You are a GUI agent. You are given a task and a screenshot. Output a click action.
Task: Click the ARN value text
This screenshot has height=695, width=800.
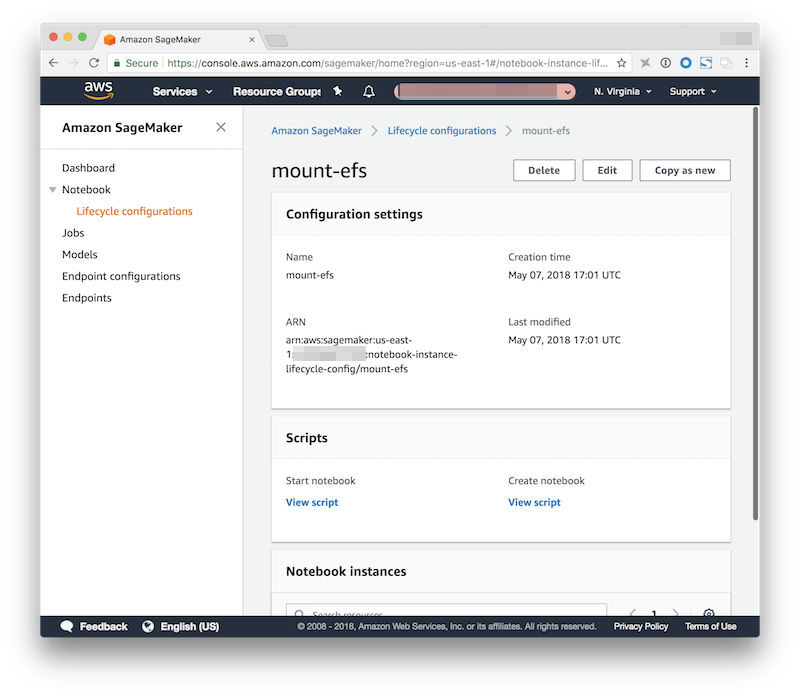coord(371,354)
